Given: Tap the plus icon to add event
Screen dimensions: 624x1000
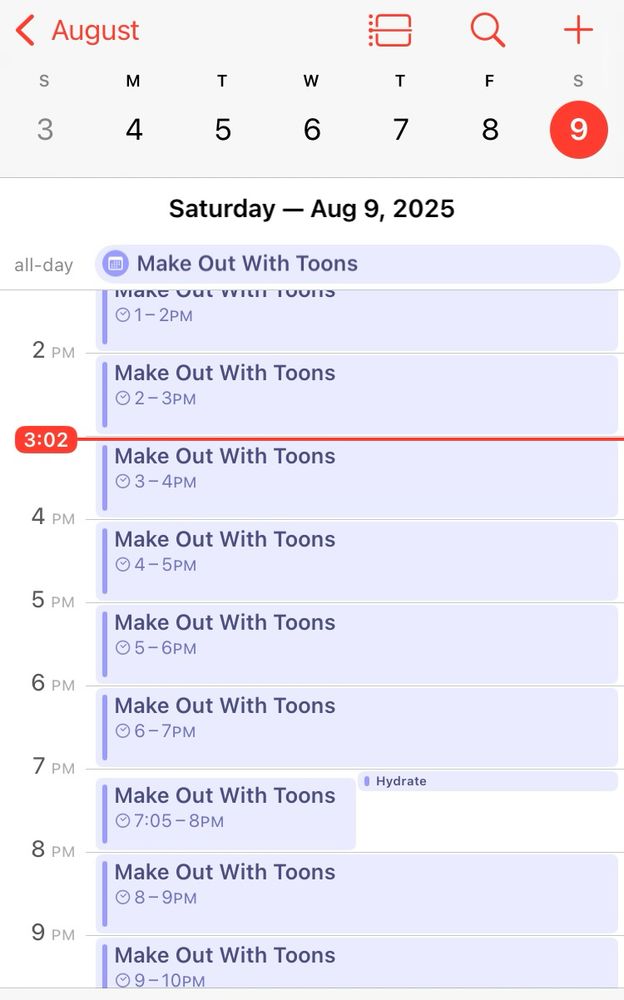Looking at the screenshot, I should pyautogui.click(x=578, y=30).
